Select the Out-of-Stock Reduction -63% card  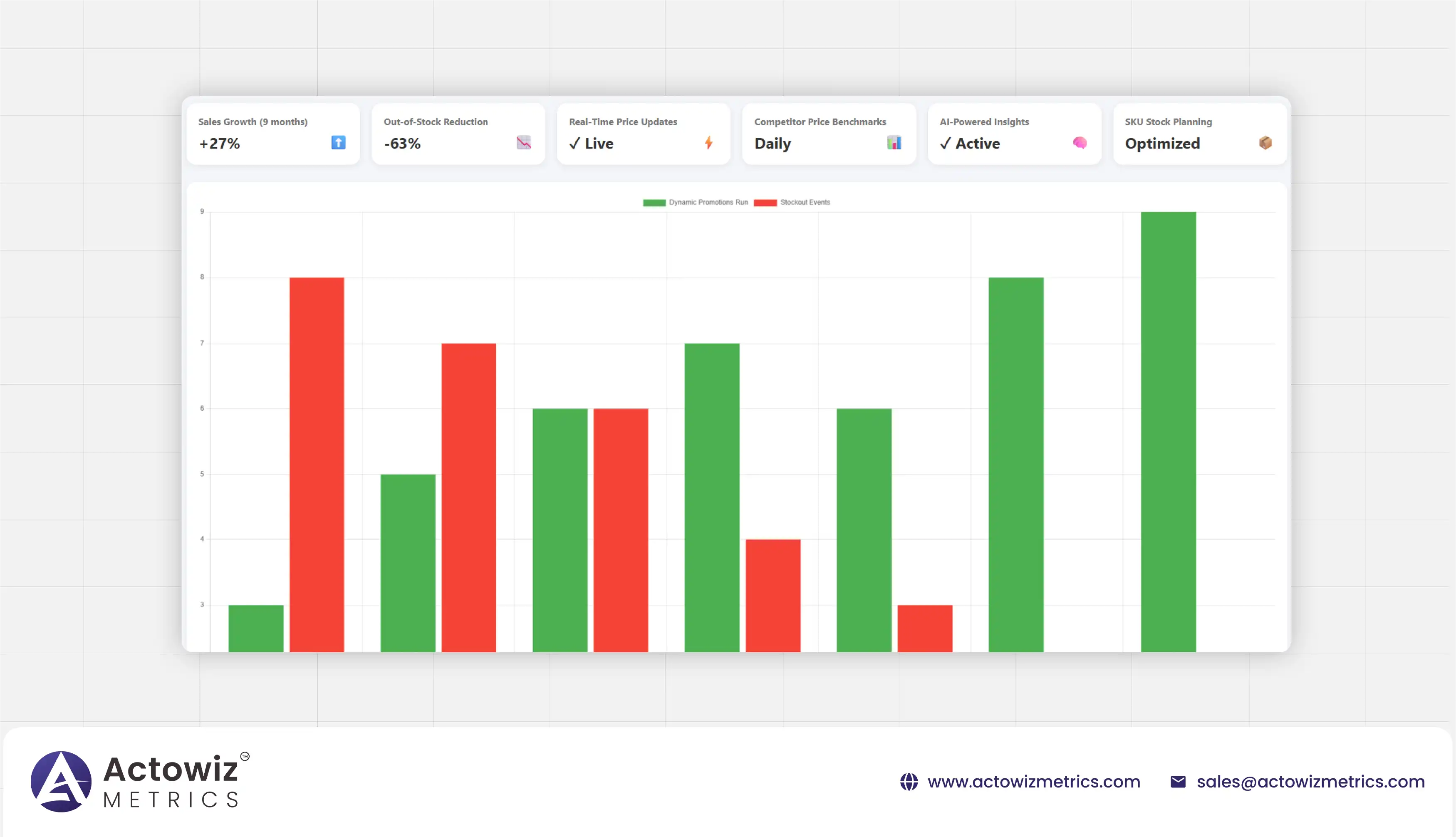click(x=458, y=133)
